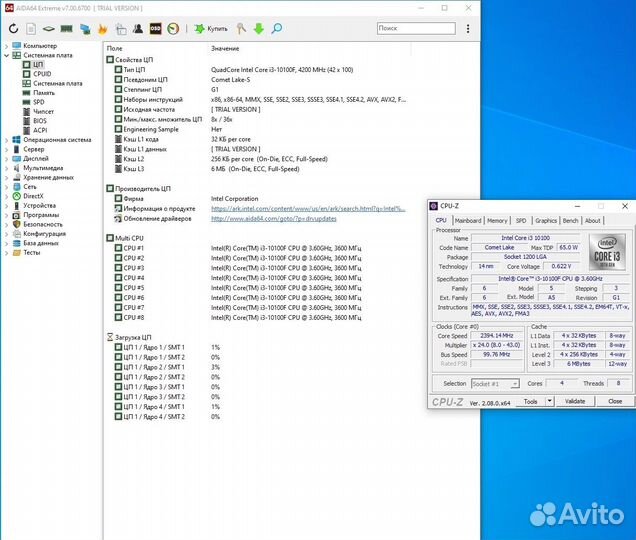Screen dimensions: 636x540
Task: Expand the Хранение данных node
Action: coord(6,177)
